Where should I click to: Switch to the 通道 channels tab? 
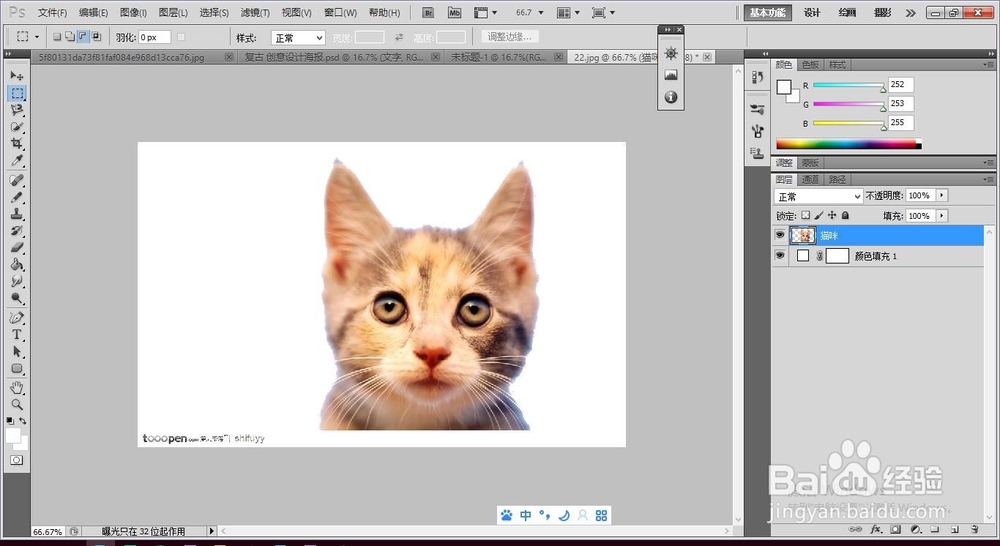tap(810, 180)
